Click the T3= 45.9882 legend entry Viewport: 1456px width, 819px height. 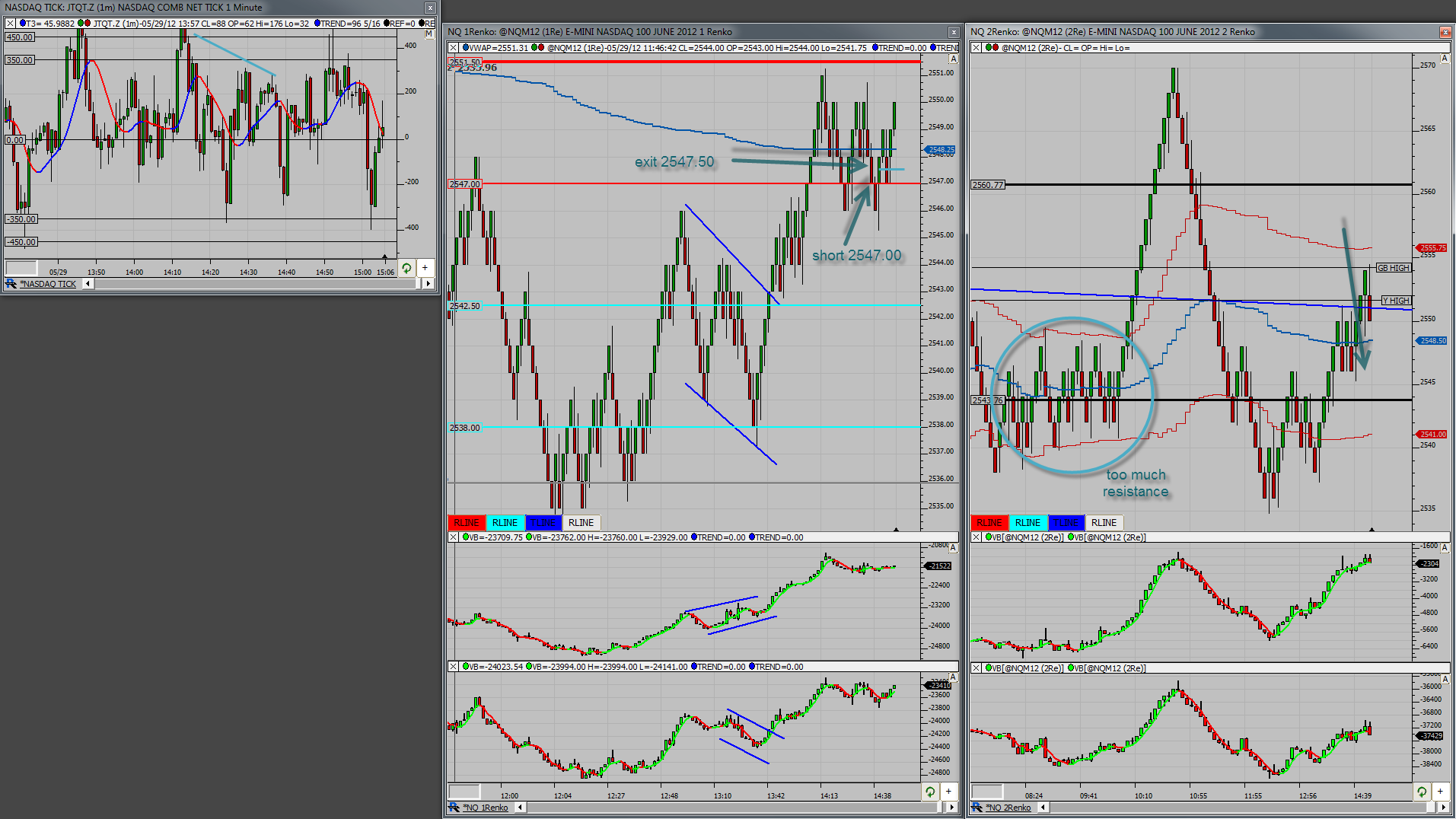pos(47,24)
